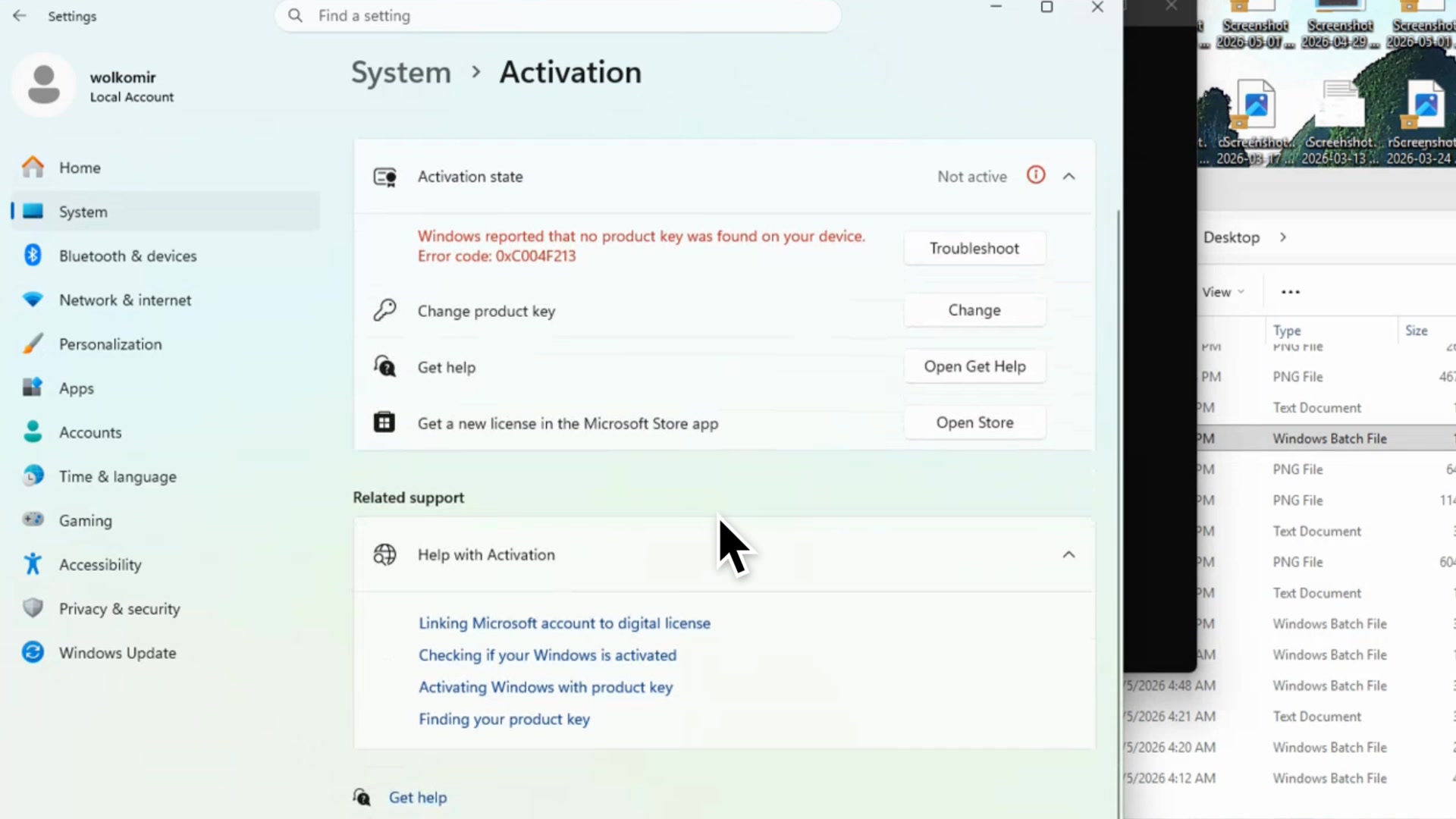Focus the Find a setting search box
1456x819 pixels.
[558, 16]
